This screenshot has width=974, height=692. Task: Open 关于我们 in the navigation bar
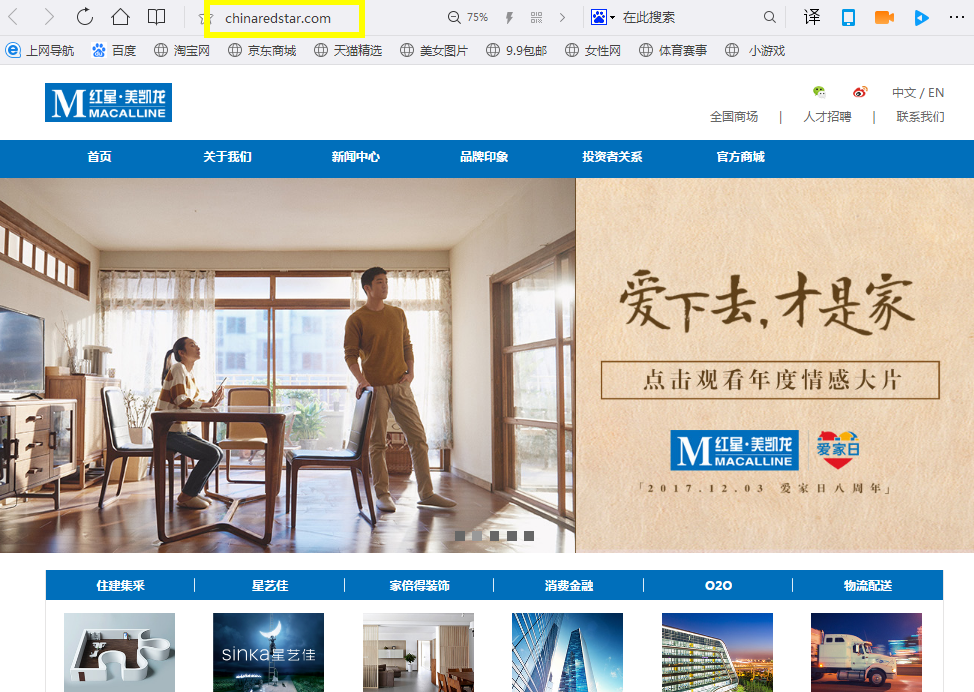(x=227, y=157)
